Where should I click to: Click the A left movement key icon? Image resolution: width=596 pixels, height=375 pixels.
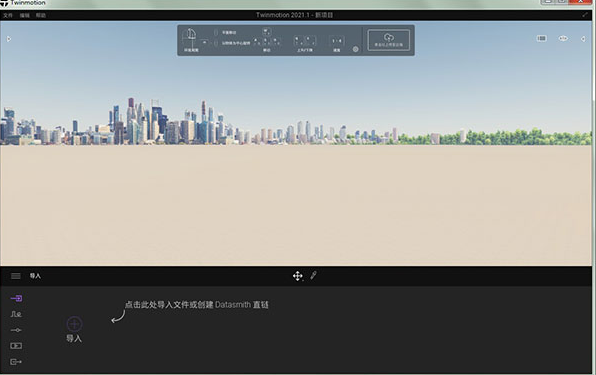coord(256,41)
